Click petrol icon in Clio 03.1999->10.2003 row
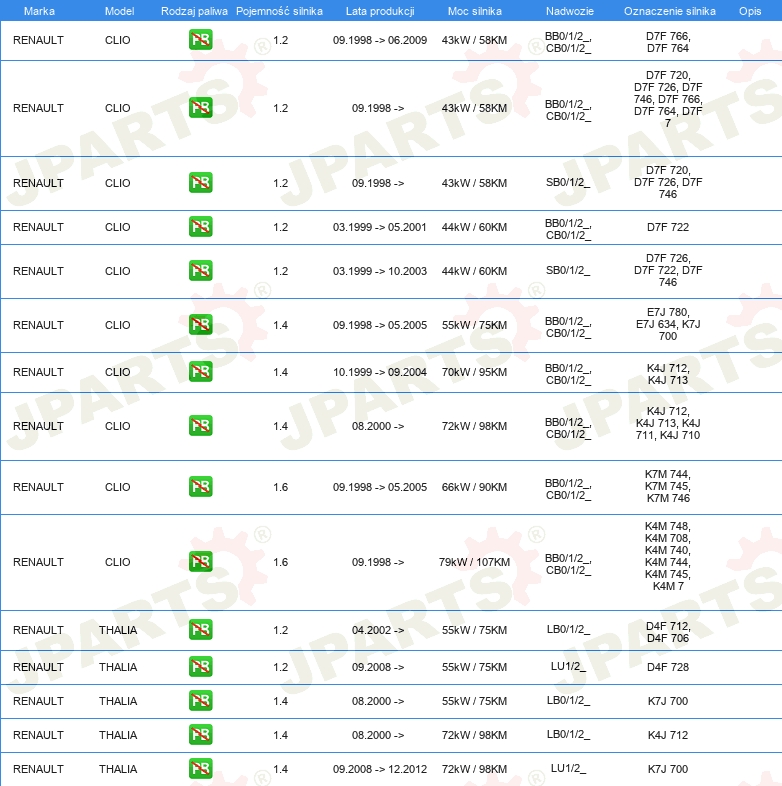Screen dimensions: 782x786 (201, 271)
